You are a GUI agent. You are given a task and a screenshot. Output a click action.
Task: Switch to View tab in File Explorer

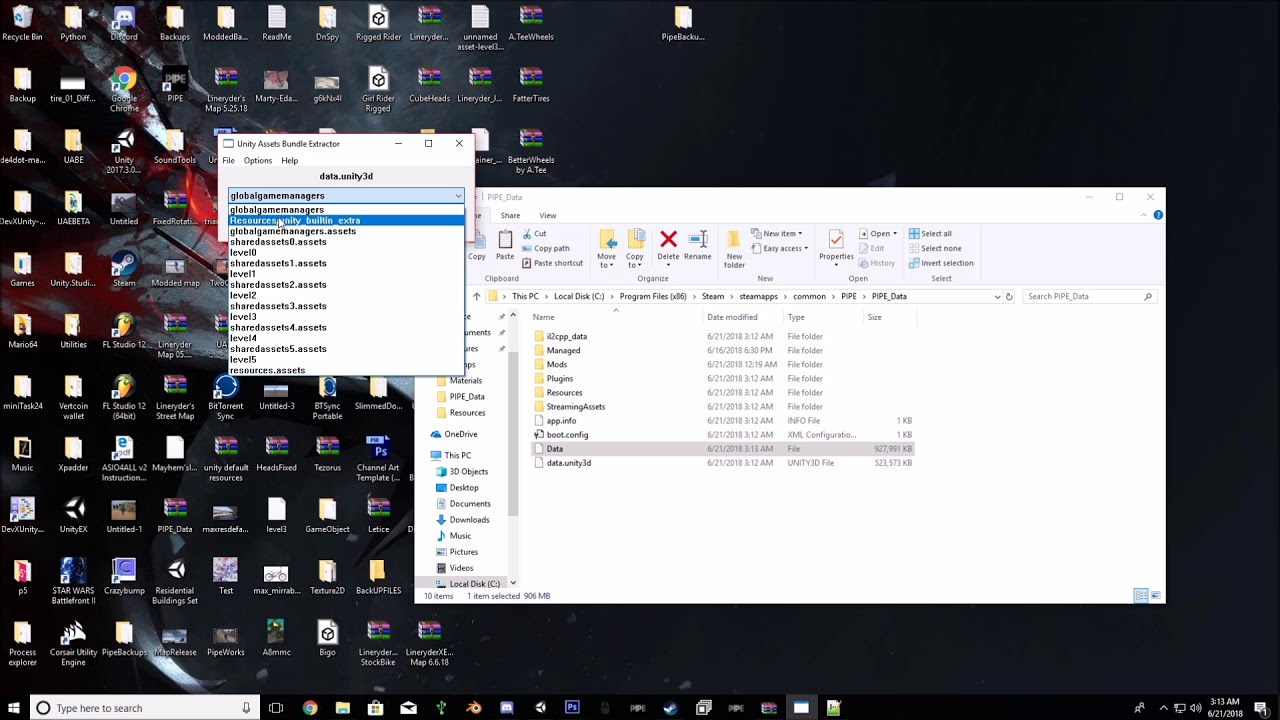pos(548,215)
